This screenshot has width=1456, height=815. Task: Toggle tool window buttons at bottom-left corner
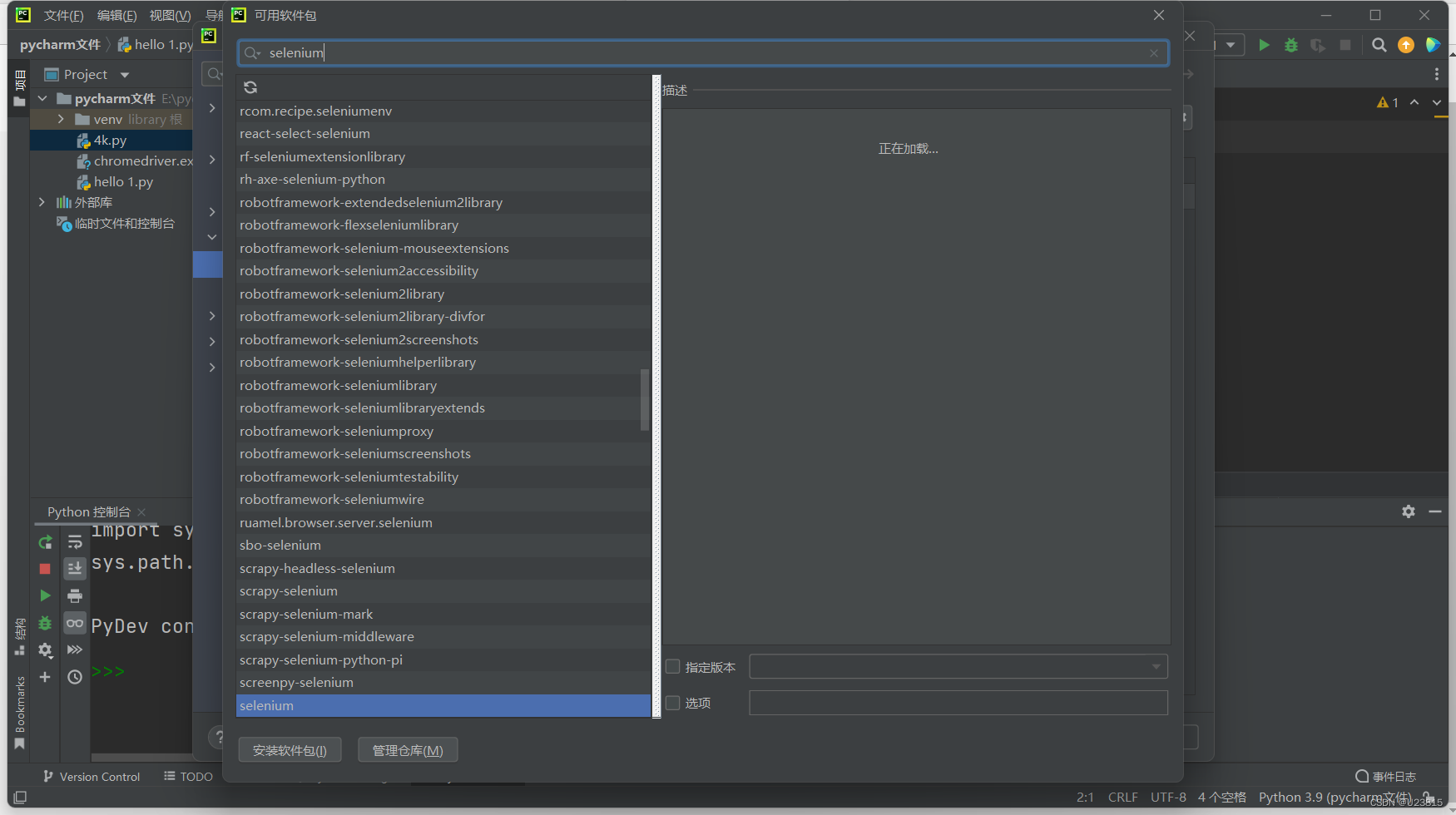click(x=20, y=798)
